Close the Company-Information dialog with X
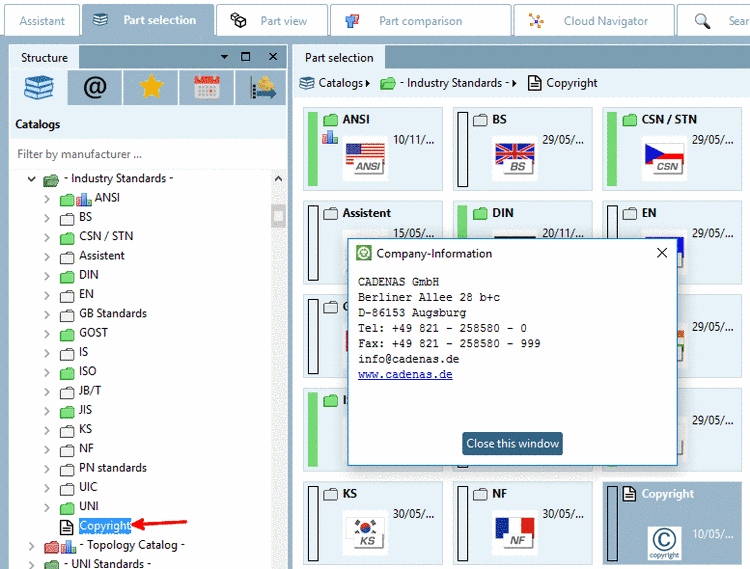Screen dimensions: 750x569 coord(662,253)
